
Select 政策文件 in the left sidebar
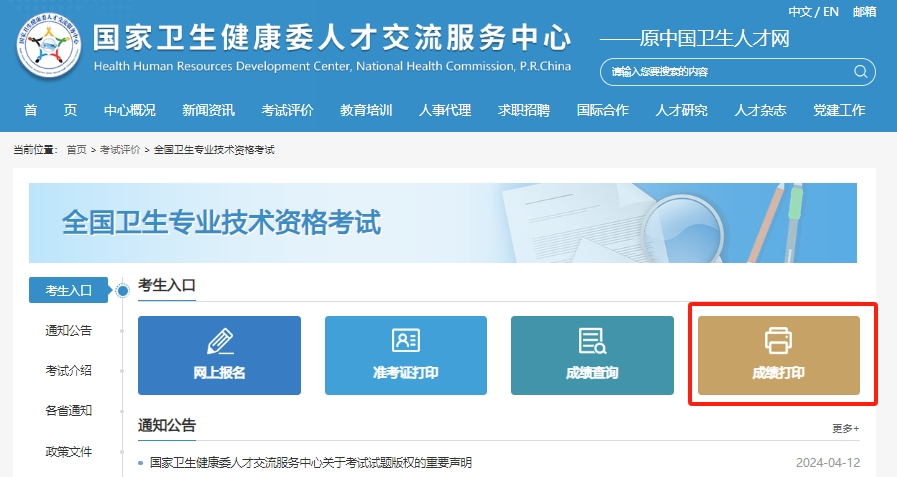click(68, 451)
